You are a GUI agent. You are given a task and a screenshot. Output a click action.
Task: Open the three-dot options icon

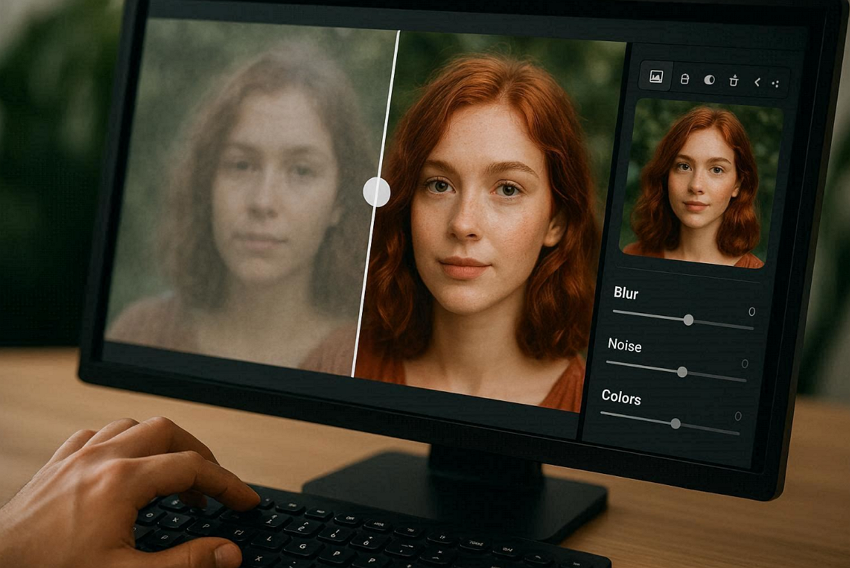coord(776,83)
